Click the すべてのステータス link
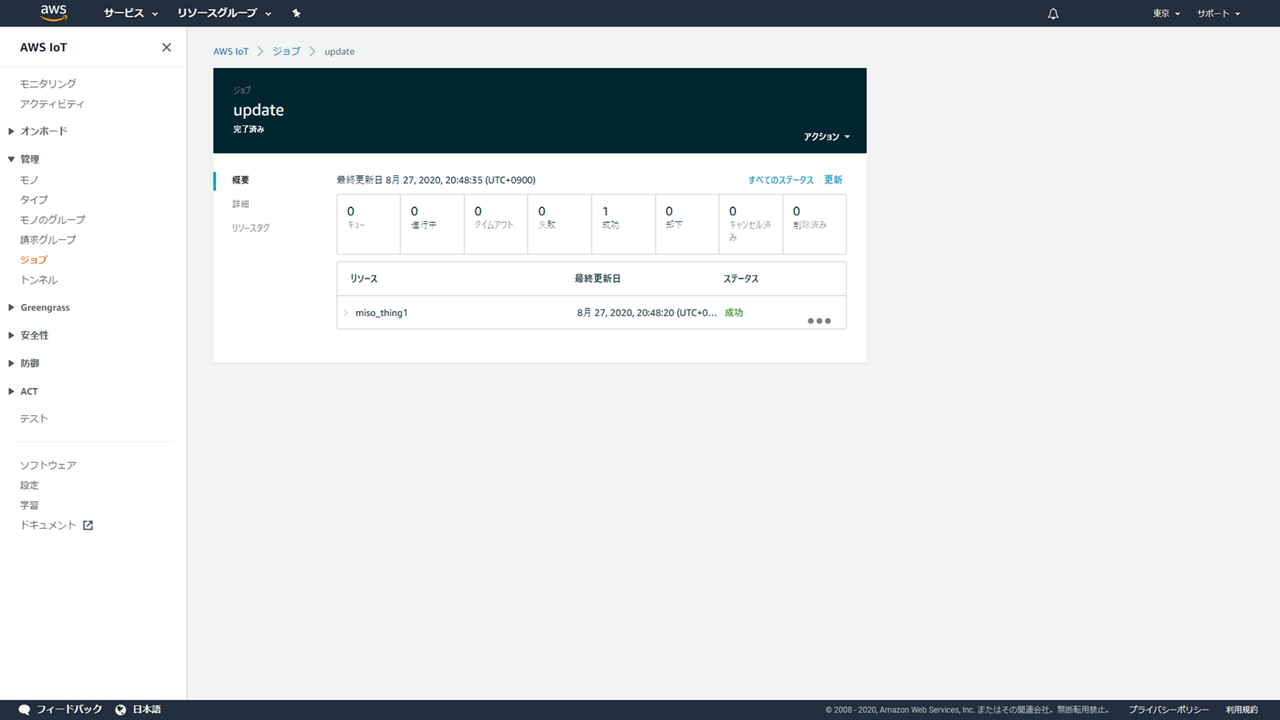The height and width of the screenshot is (720, 1280). tap(780, 180)
